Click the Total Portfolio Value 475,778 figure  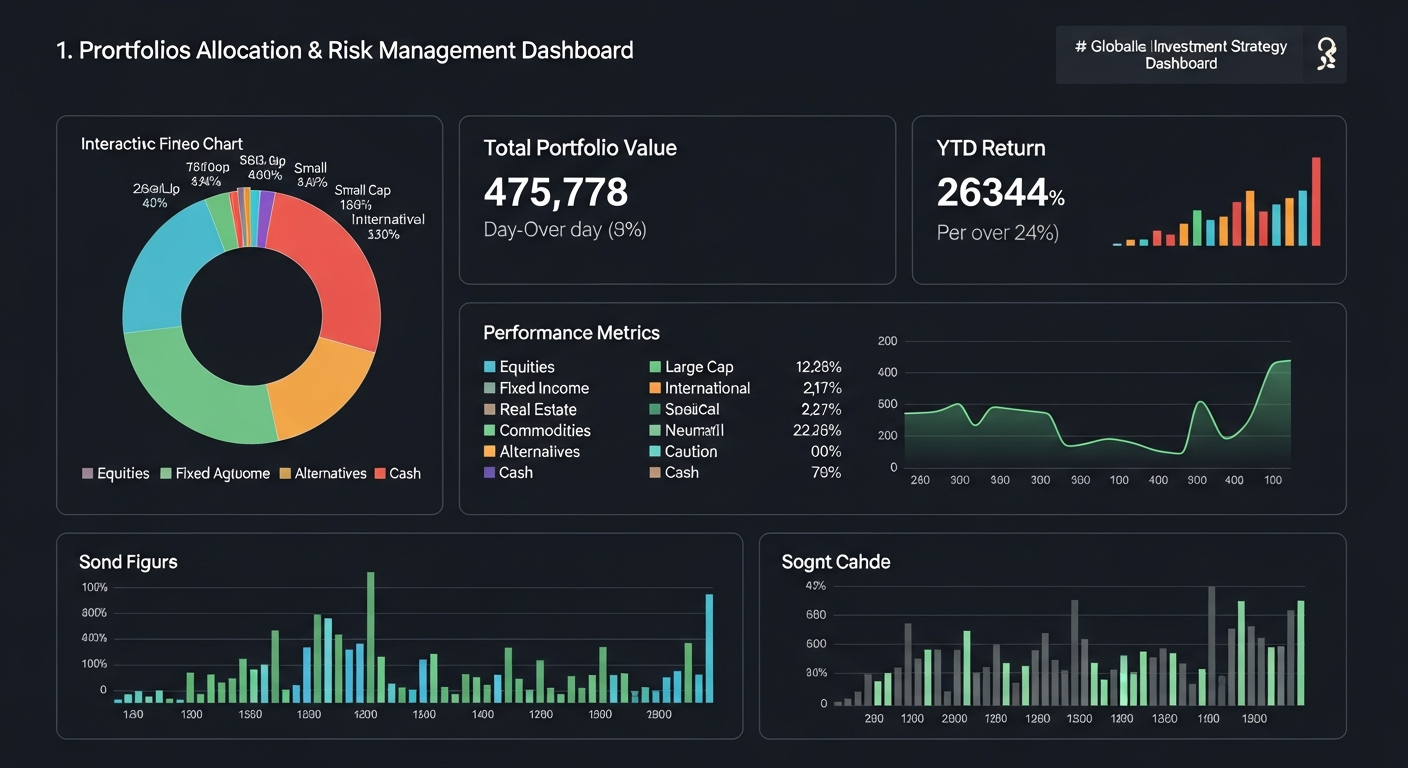click(x=556, y=191)
